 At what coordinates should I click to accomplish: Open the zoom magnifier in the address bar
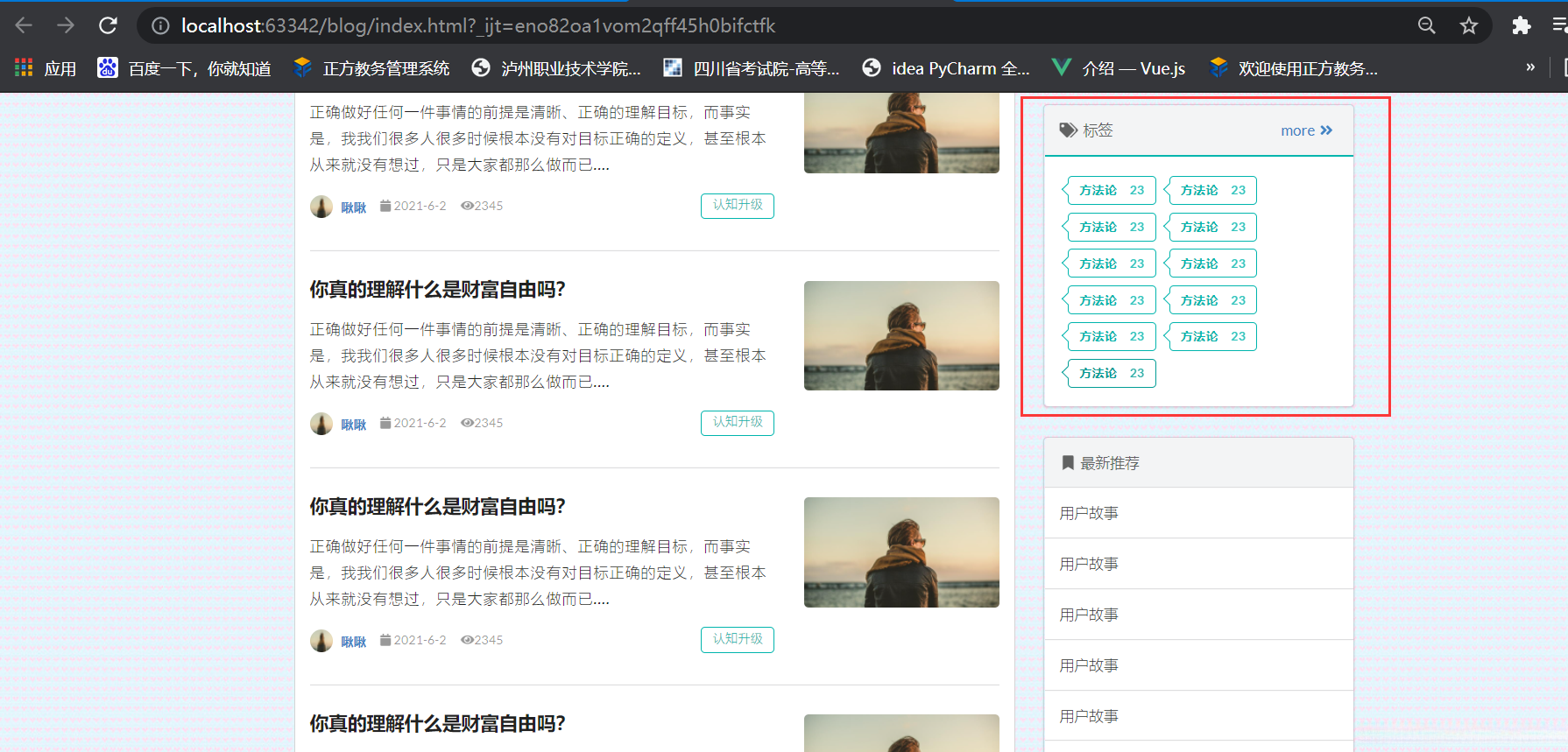coord(1427,26)
